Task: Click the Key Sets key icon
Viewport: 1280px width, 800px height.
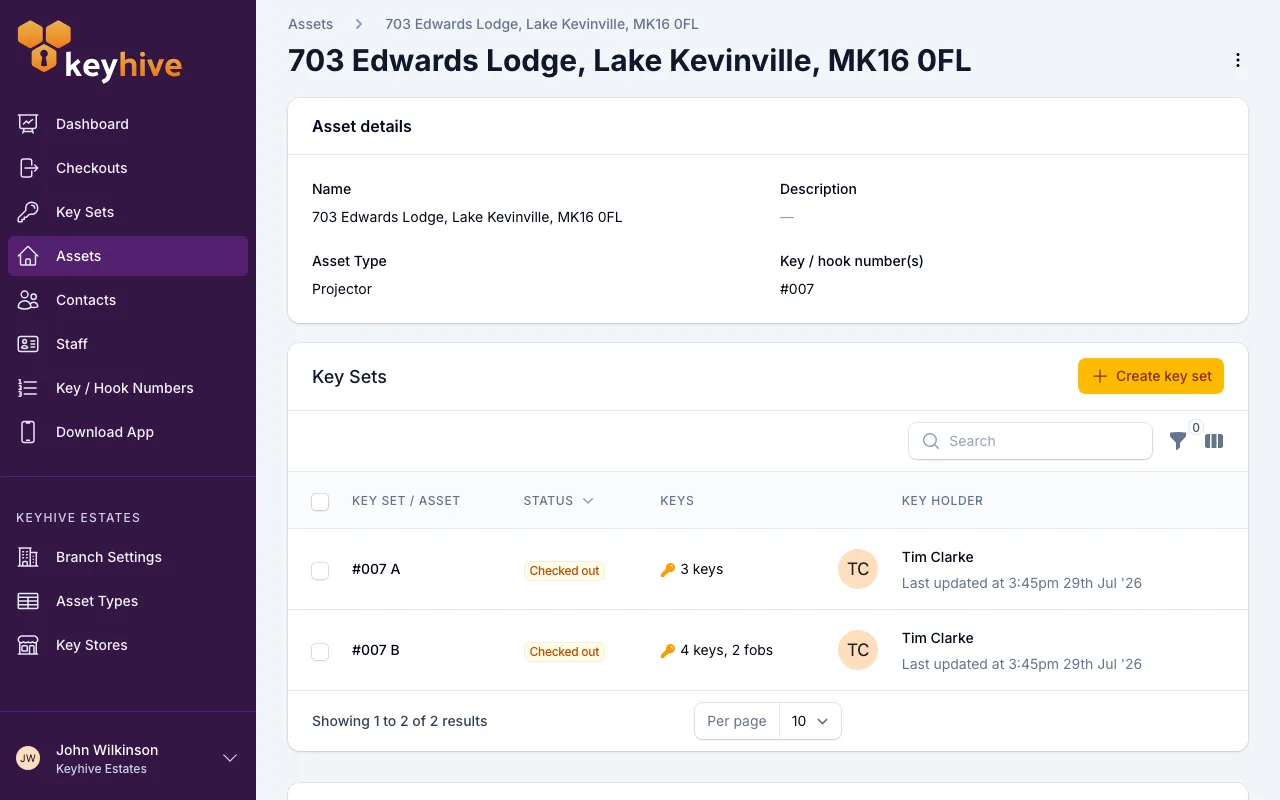Action: tap(28, 212)
